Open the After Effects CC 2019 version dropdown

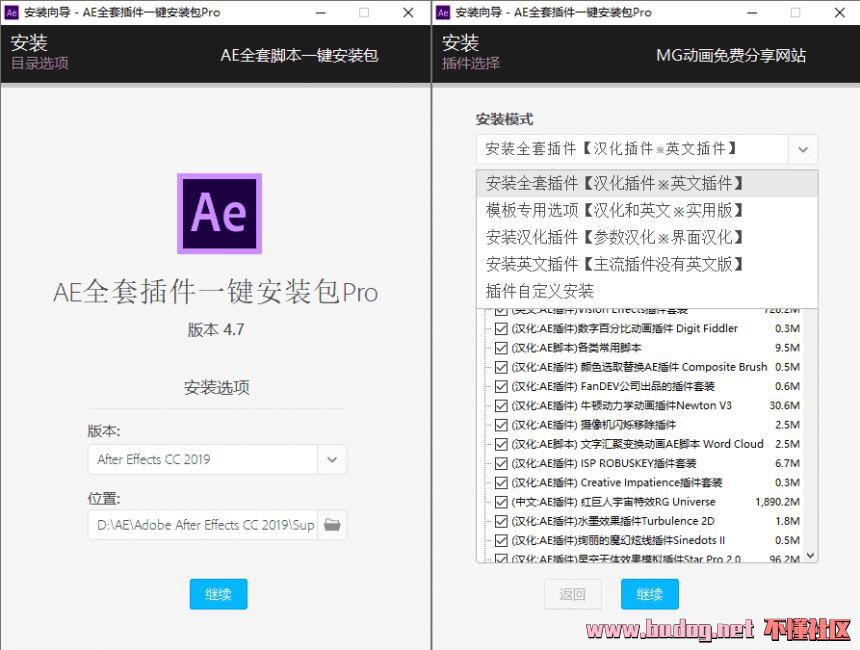point(332,460)
